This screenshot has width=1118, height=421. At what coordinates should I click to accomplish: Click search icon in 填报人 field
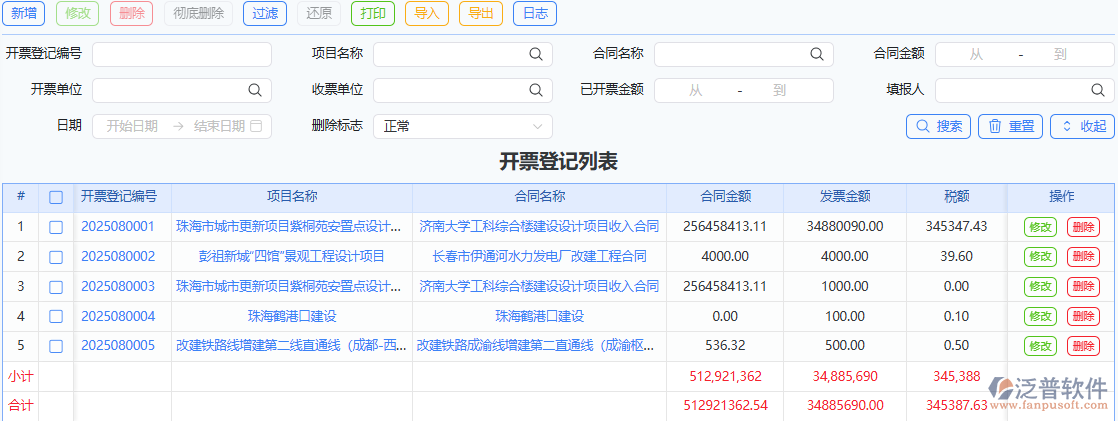coord(1097,90)
